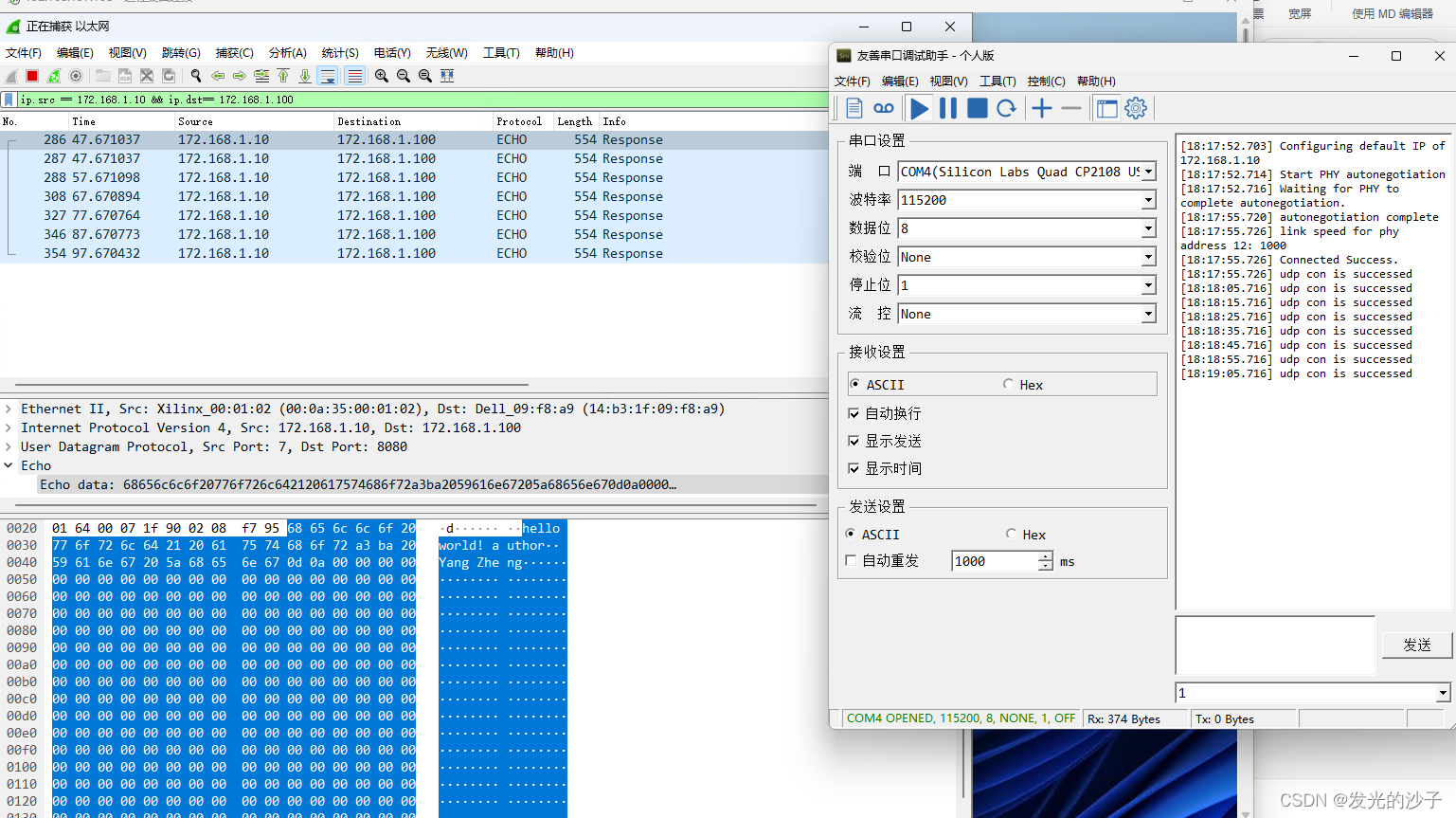Open the data bits dropdown showing 8
This screenshot has height=818, width=1456.
tap(1148, 228)
